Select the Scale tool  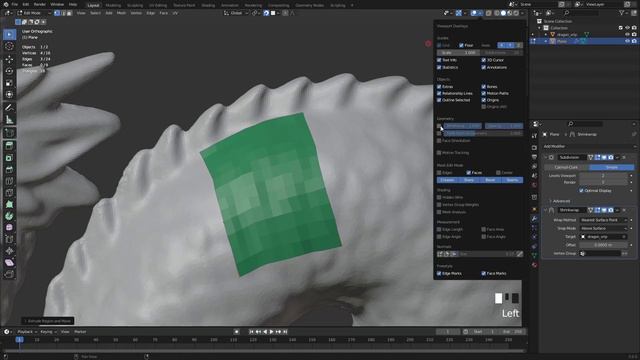(9, 83)
